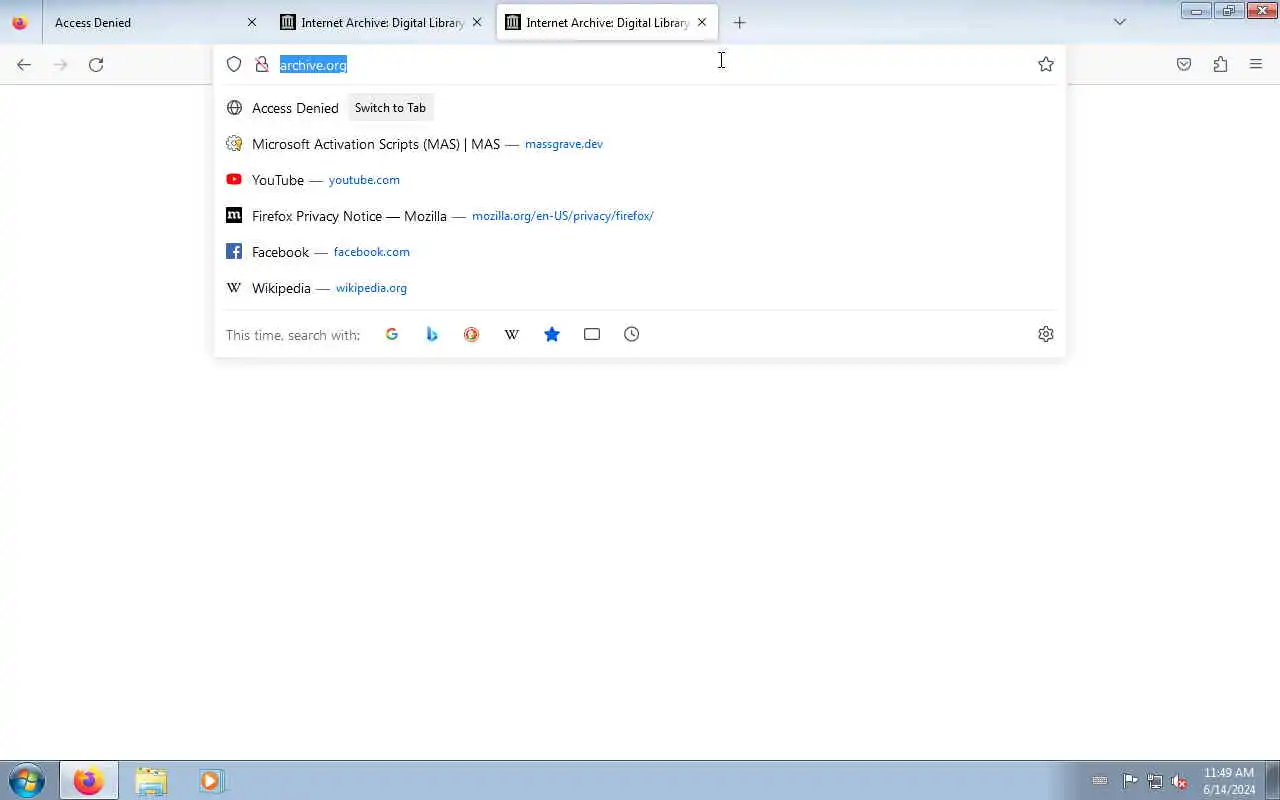Open search settings gear
This screenshot has height=800, width=1280.
1046,334
